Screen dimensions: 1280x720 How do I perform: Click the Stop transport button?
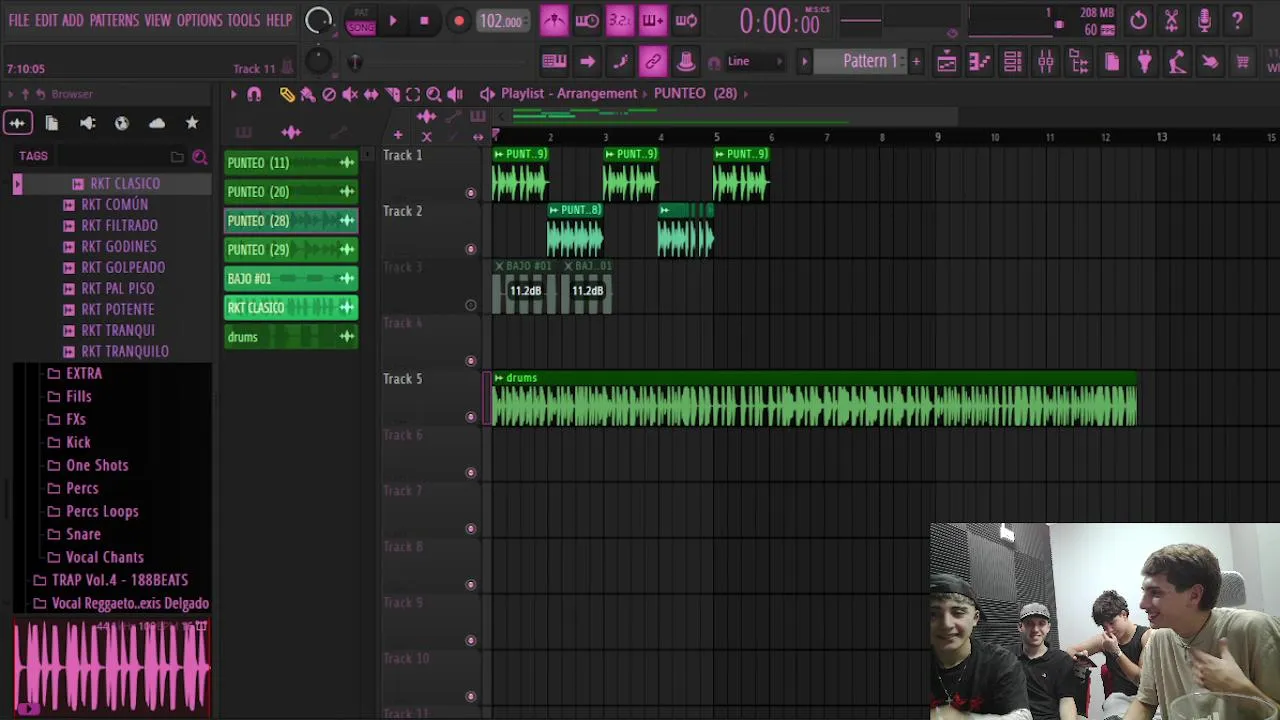click(x=424, y=21)
